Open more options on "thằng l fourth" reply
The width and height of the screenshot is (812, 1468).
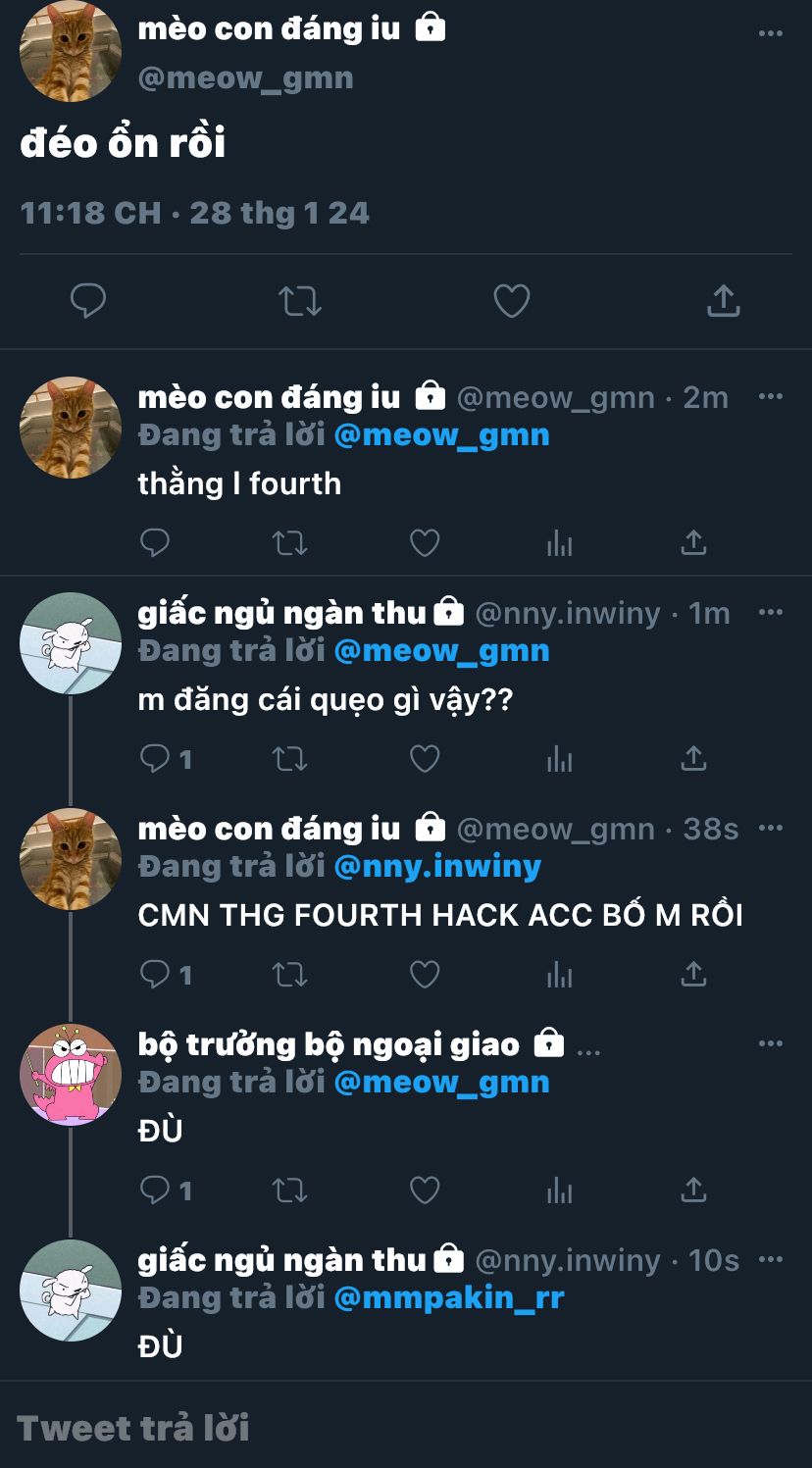tap(771, 396)
